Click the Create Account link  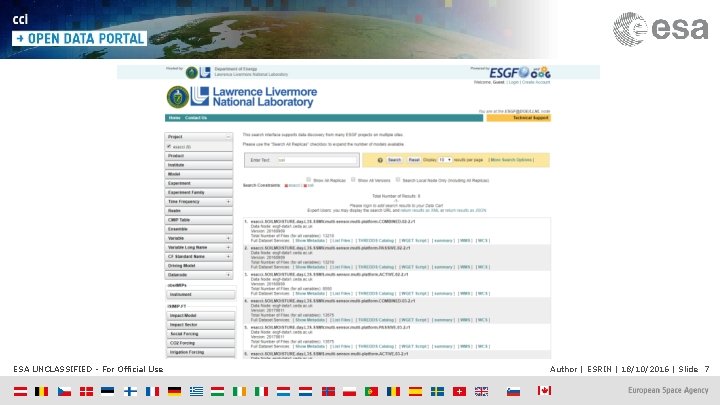[x=536, y=82]
